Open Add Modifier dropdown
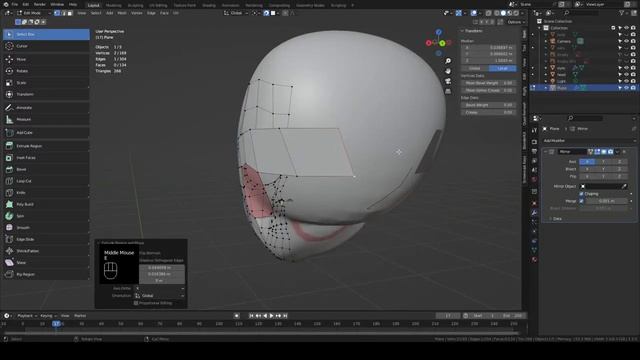Image resolution: width=640 pixels, height=360 pixels. [589, 141]
